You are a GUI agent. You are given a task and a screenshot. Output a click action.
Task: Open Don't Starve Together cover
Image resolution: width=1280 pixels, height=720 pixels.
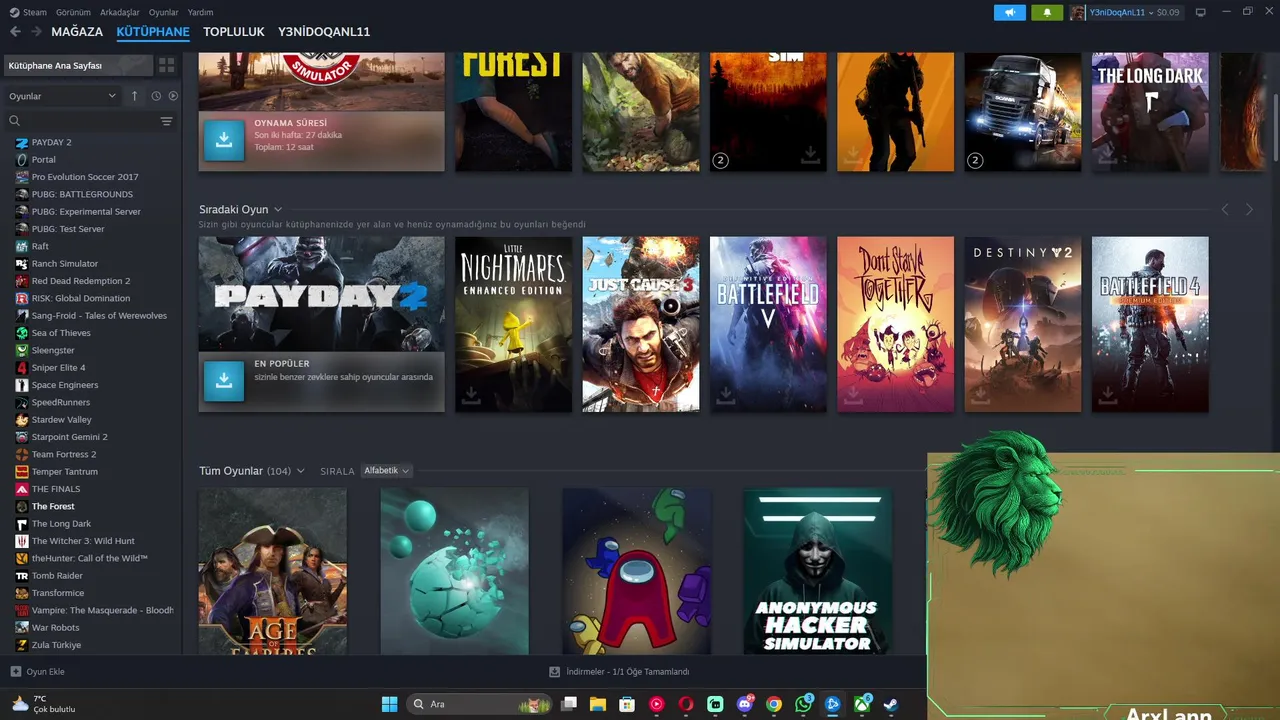[x=896, y=324]
